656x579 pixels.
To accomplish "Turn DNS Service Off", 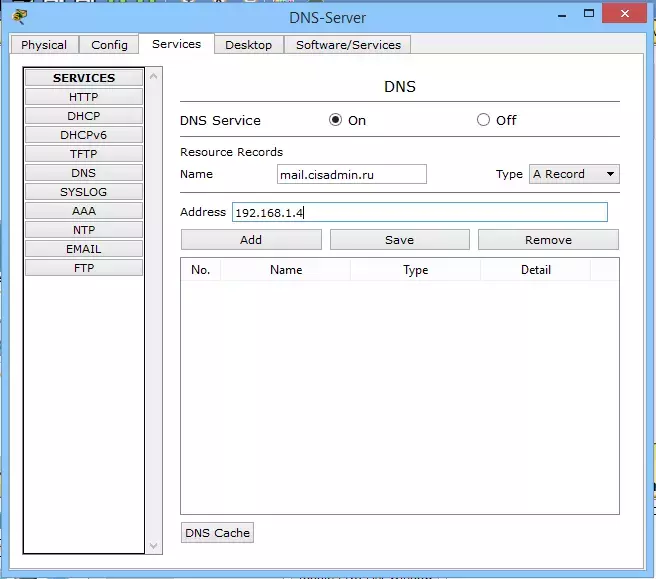I will (x=483, y=120).
